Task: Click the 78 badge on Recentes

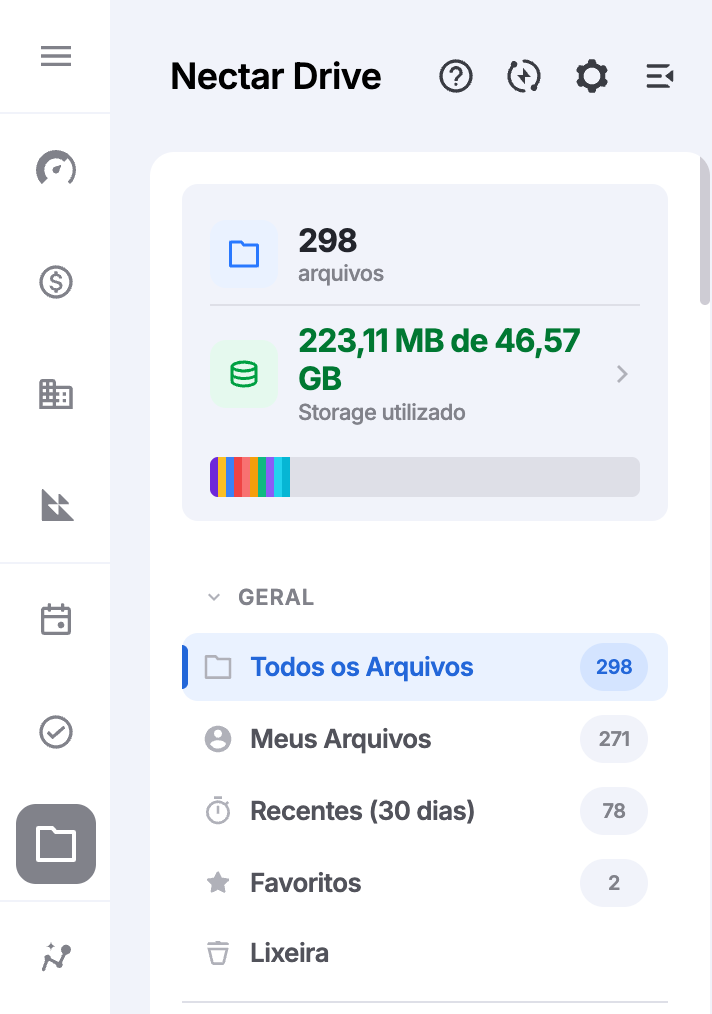Action: [614, 810]
